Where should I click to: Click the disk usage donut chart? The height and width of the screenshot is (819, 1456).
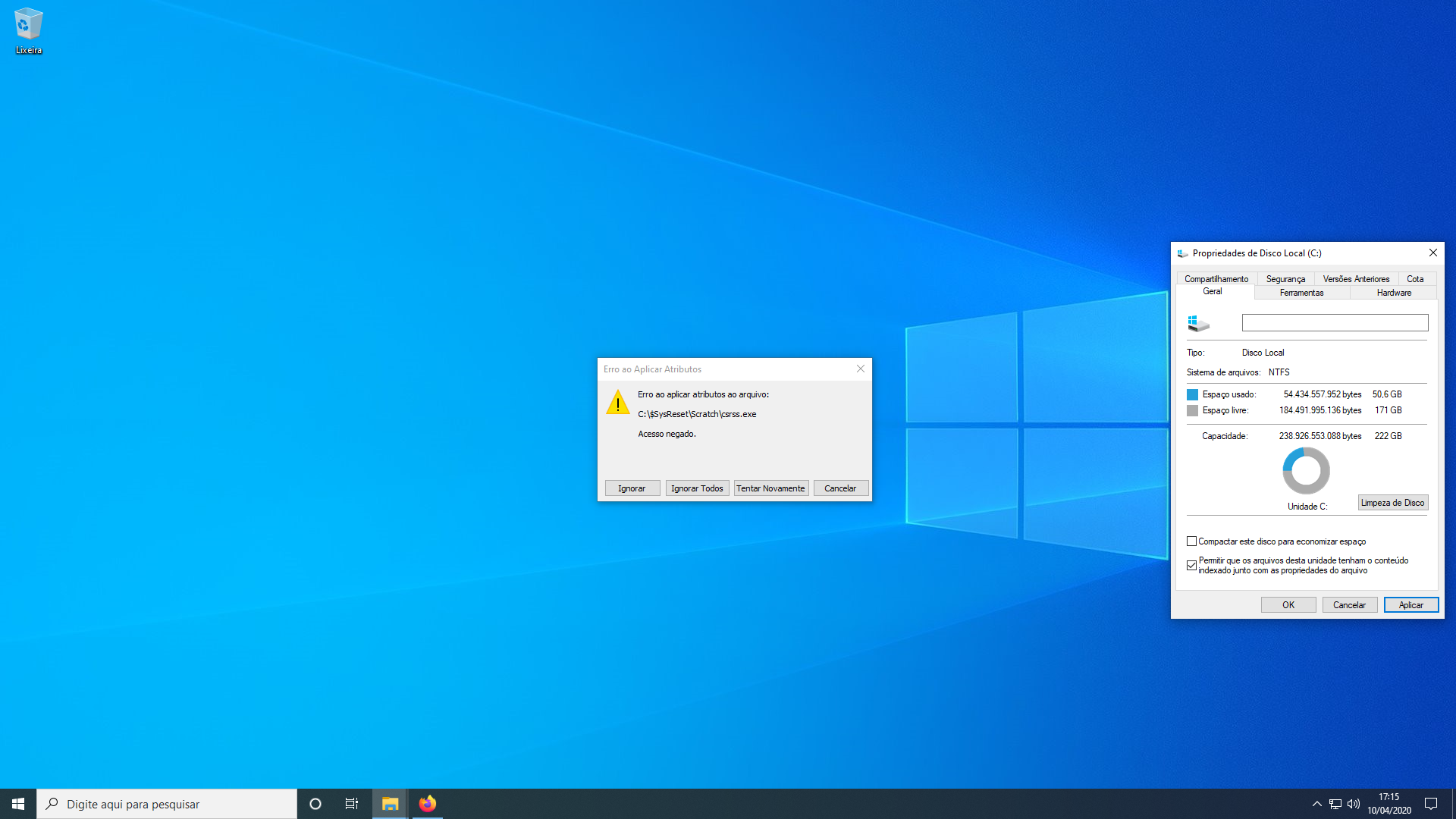(1306, 471)
